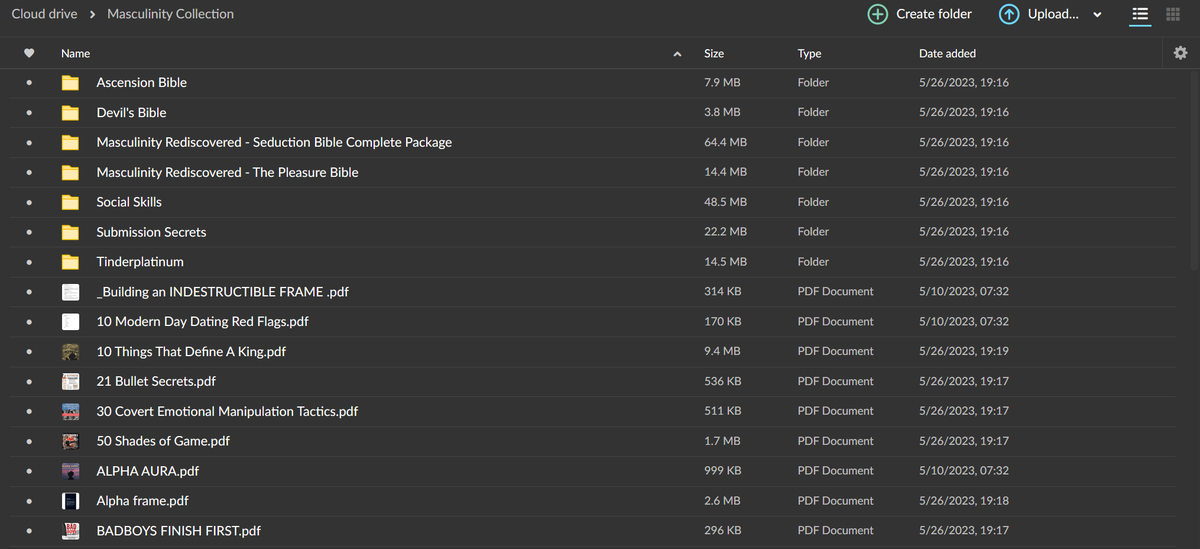The width and height of the screenshot is (1200, 549).
Task: Expand the Upload dropdown arrow
Action: click(x=1097, y=15)
